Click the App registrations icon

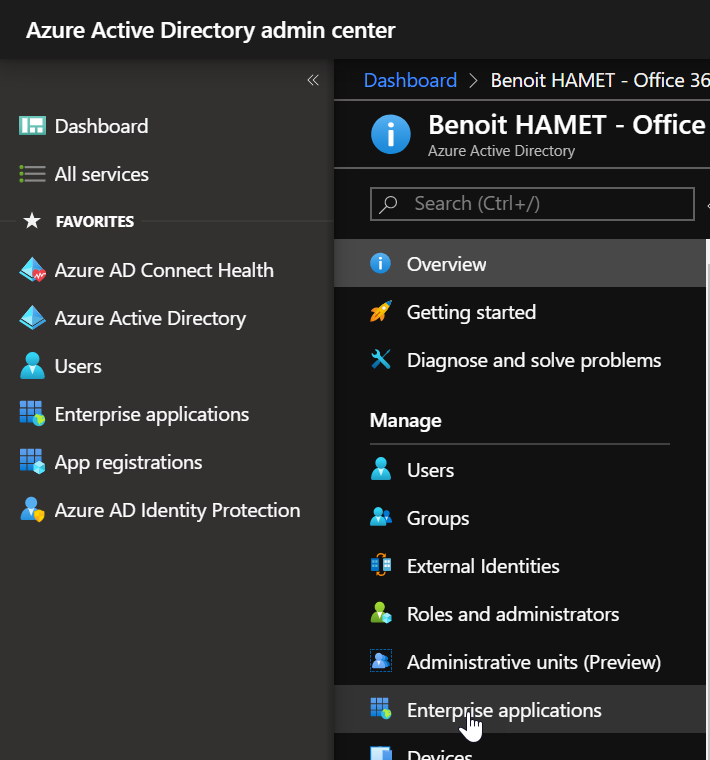pos(32,462)
